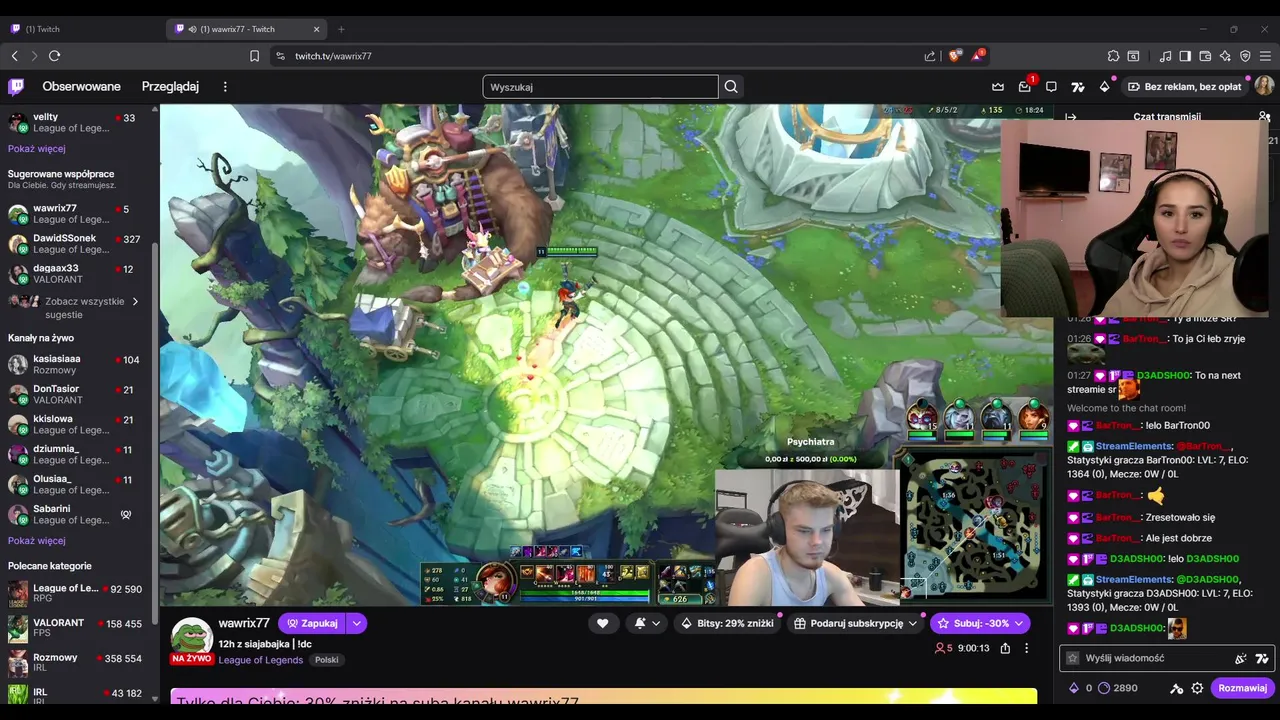Image resolution: width=1280 pixels, height=720 pixels.
Task: Close the wawrix77 - Twitch tab
Action: click(317, 29)
